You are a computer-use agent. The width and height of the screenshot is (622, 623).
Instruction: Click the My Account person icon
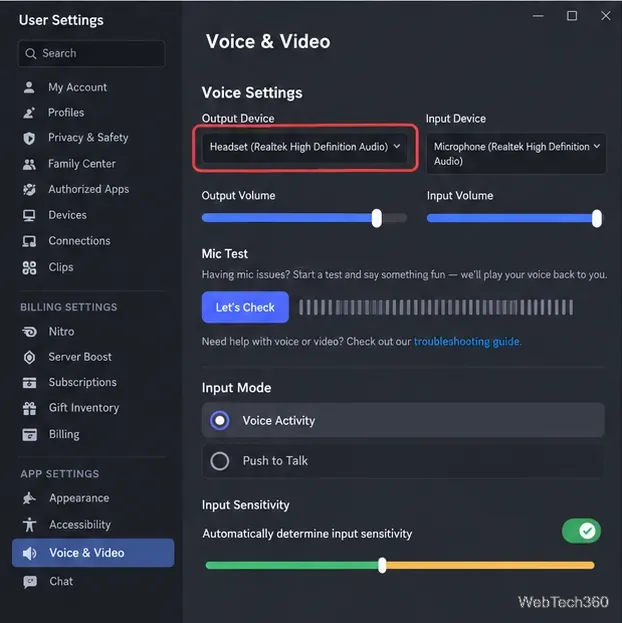click(29, 87)
